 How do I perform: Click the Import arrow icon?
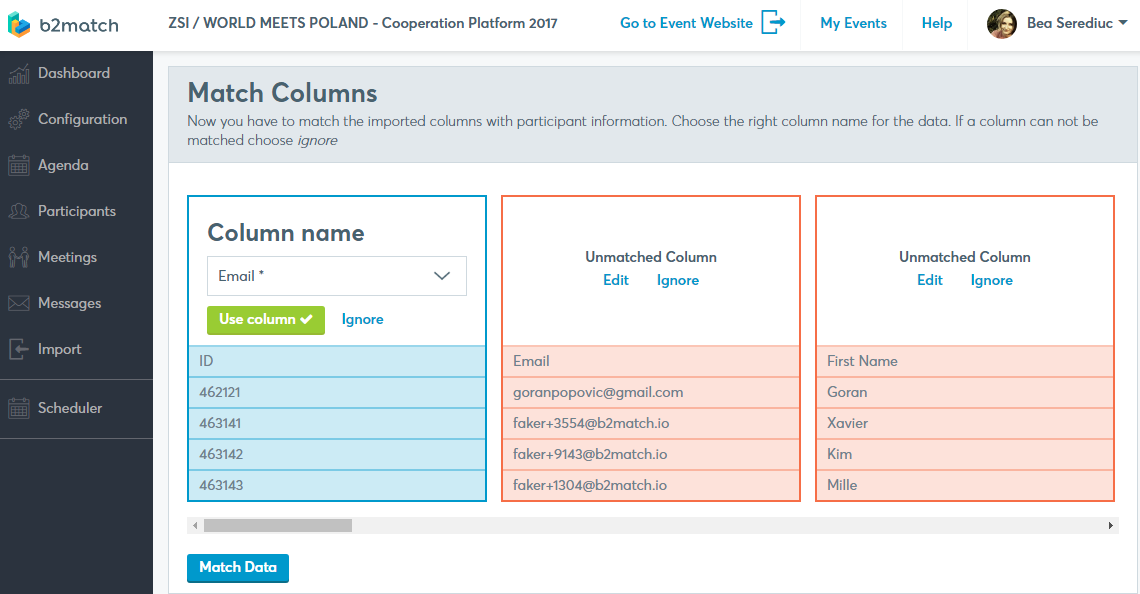[18, 349]
